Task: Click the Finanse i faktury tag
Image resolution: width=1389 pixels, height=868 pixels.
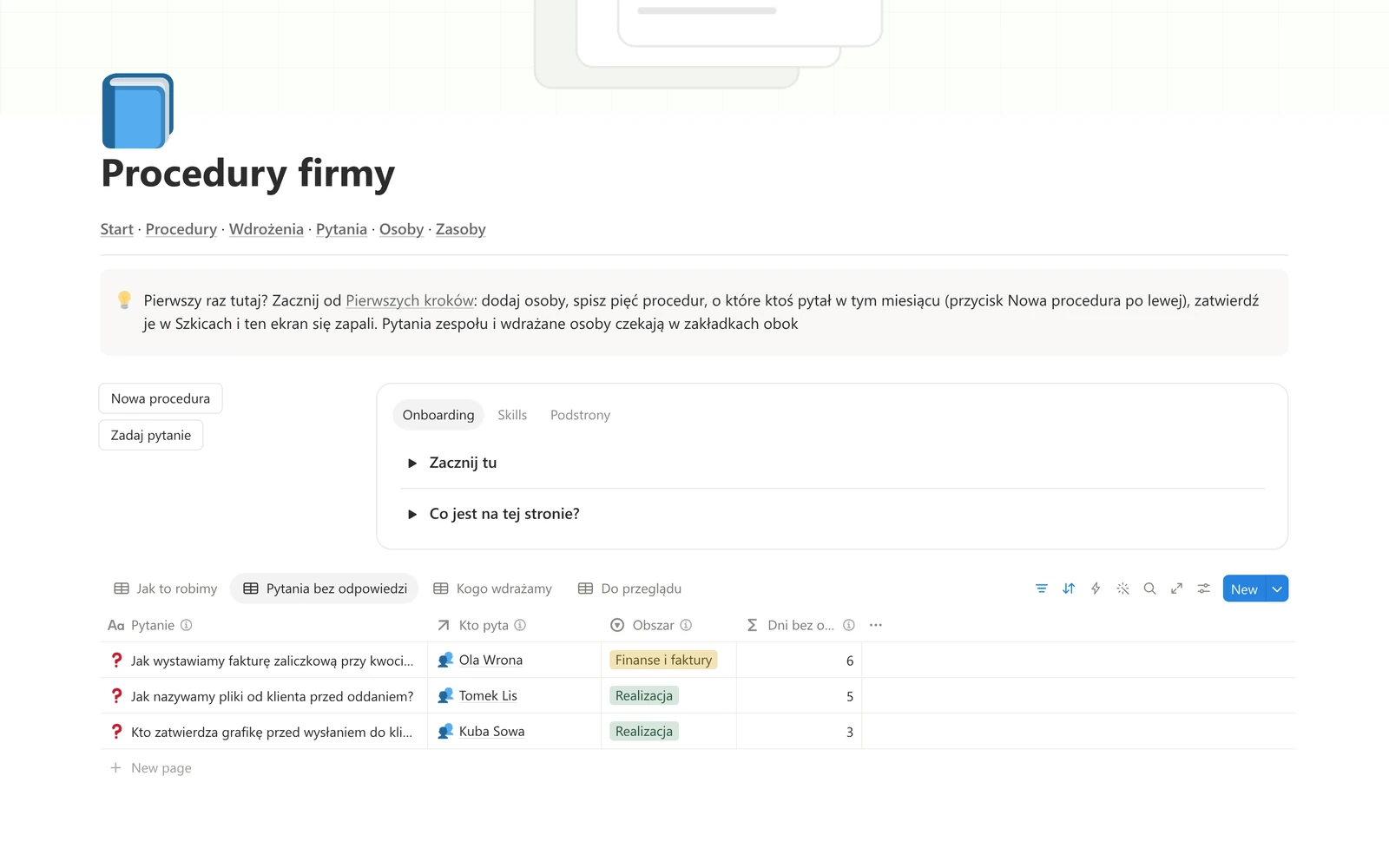Action: (663, 660)
